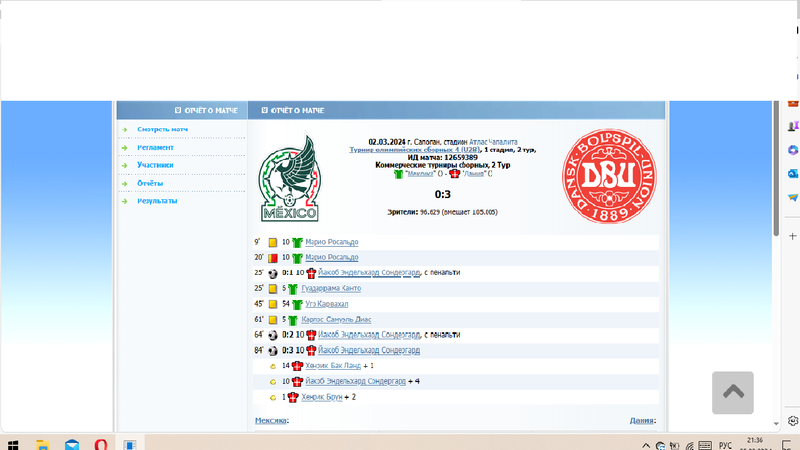Screen dimensions: 800x450
Task: Open Участники in left menu
Action: pos(155,165)
